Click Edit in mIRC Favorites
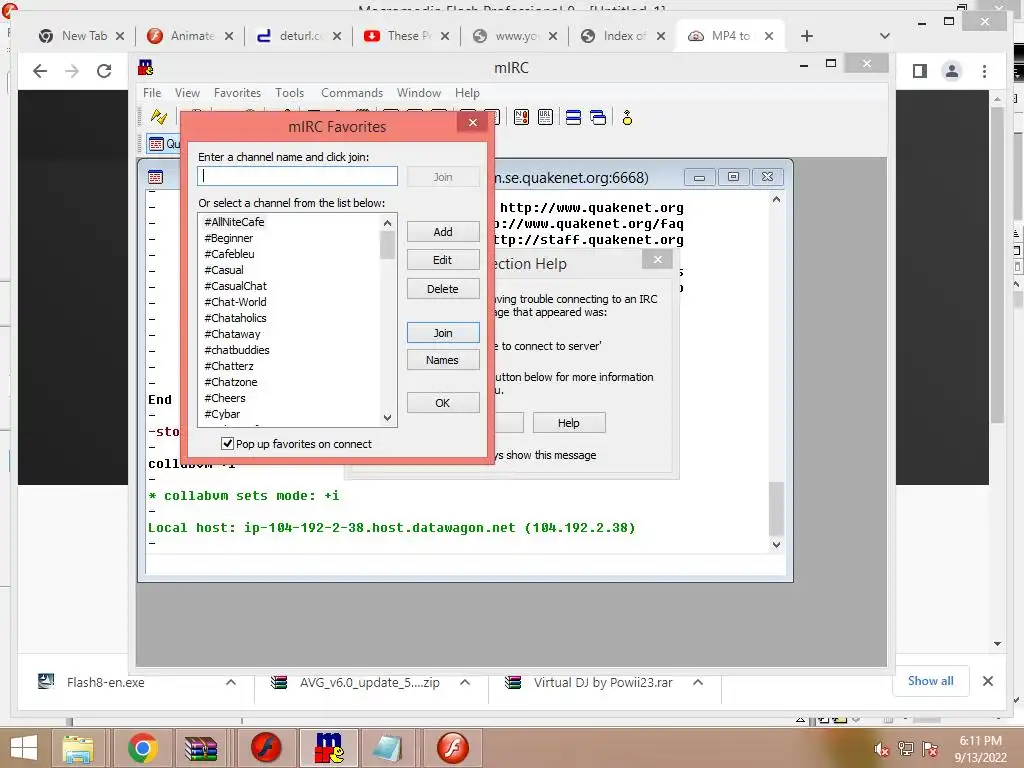This screenshot has height=768, width=1024. [x=443, y=260]
